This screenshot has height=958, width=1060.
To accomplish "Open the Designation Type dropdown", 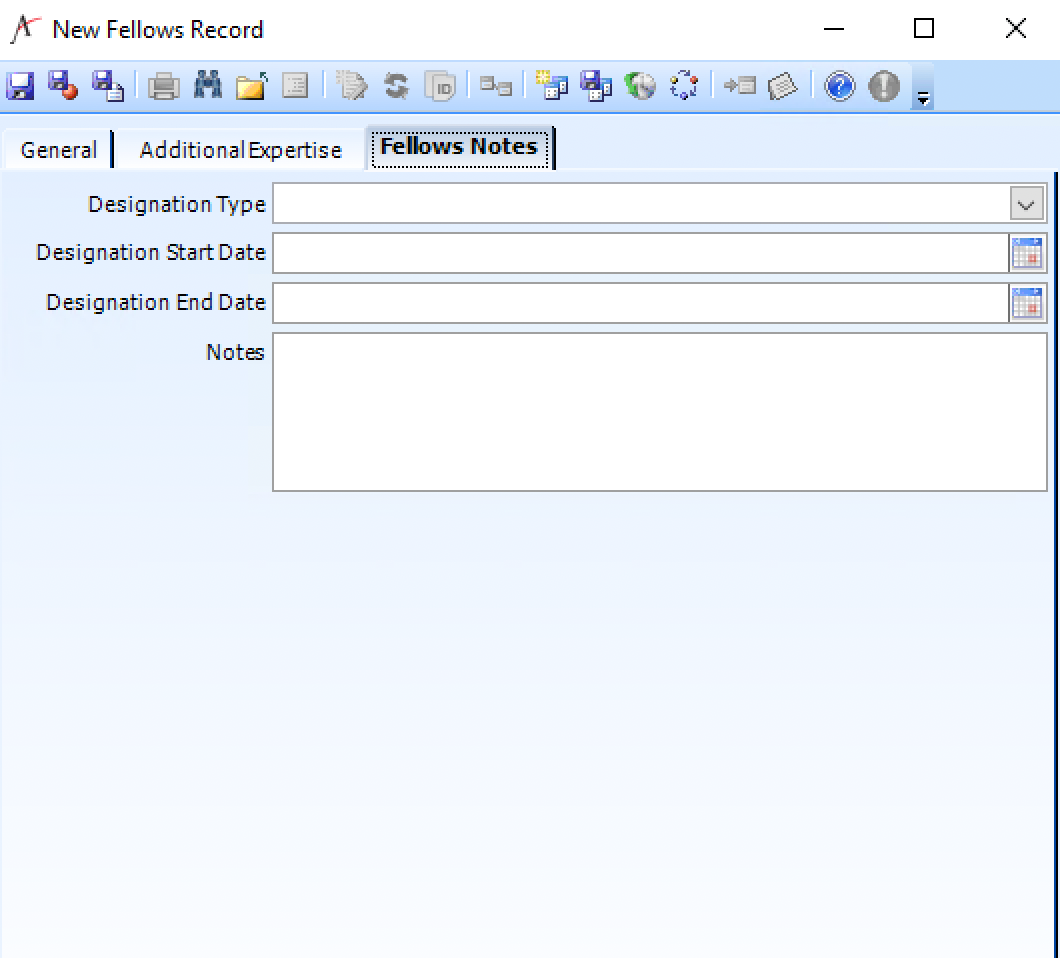I will pyautogui.click(x=1025, y=203).
